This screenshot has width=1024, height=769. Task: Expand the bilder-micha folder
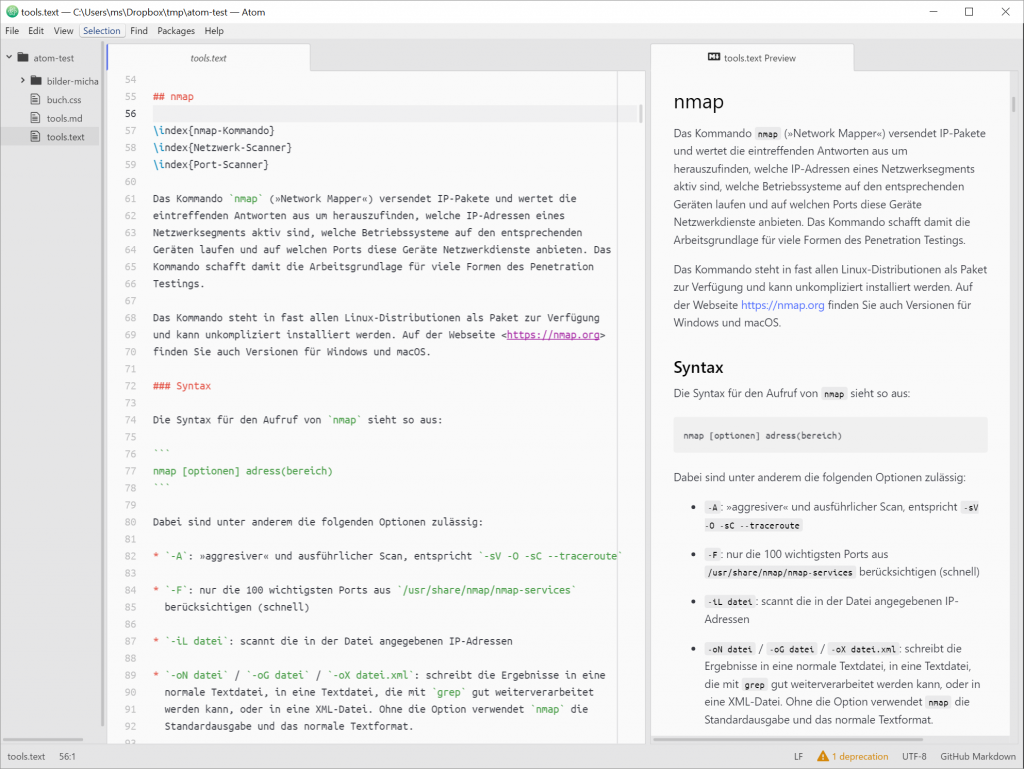coord(22,81)
